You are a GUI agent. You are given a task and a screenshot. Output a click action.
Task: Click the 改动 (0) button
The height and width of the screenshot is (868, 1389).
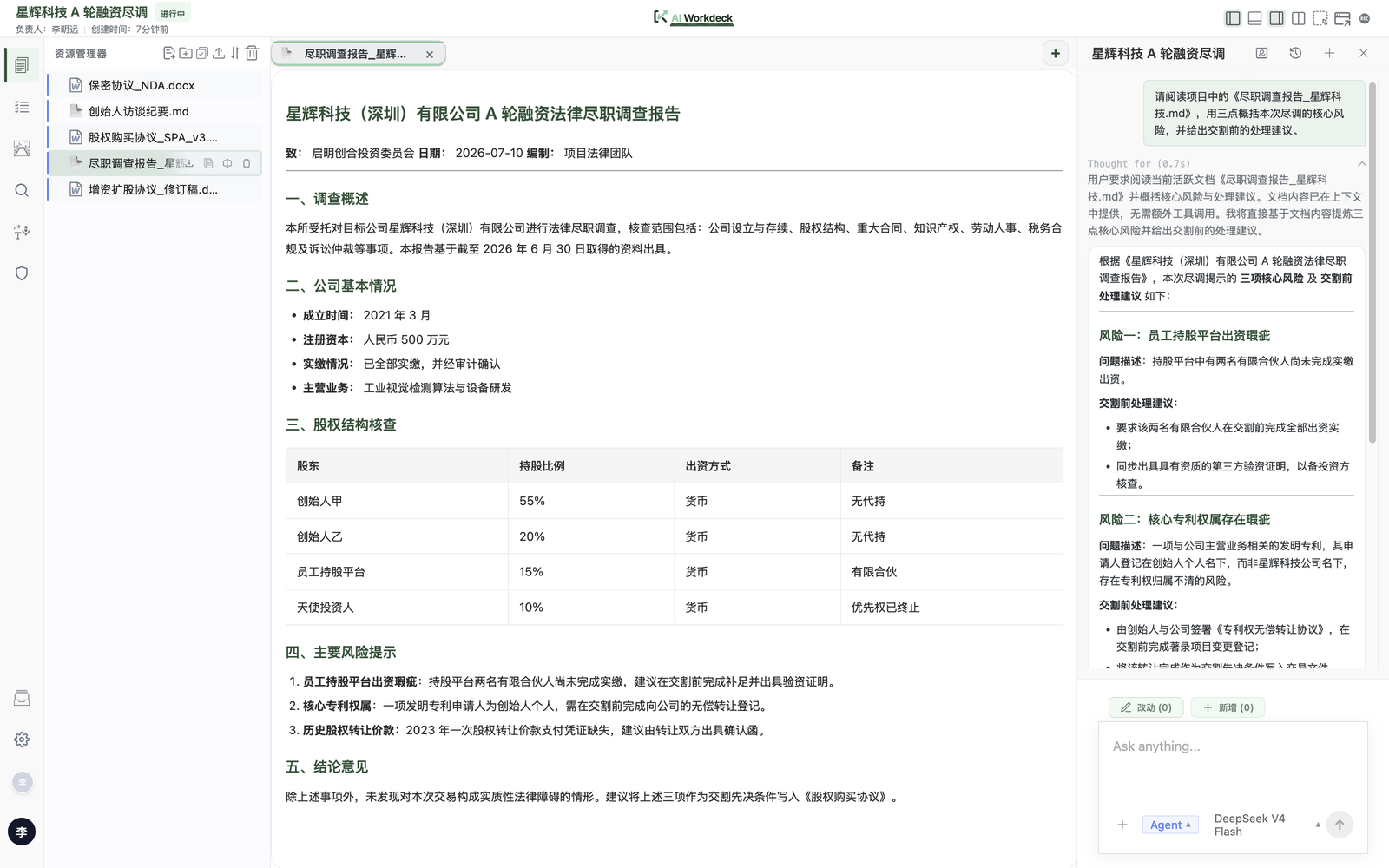(1146, 707)
